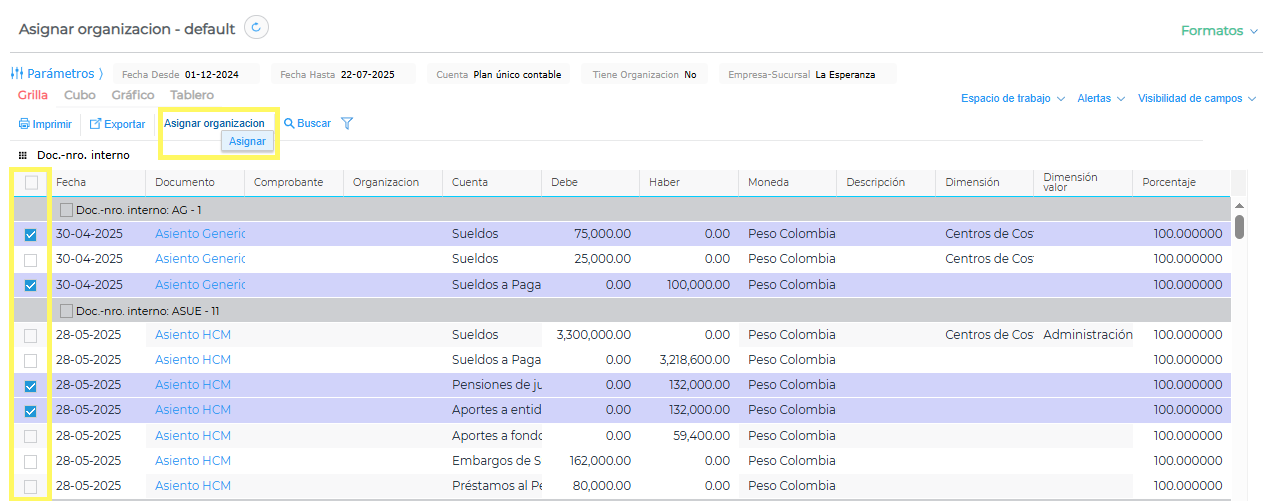Switch to the Gráfico tab

coord(133,95)
